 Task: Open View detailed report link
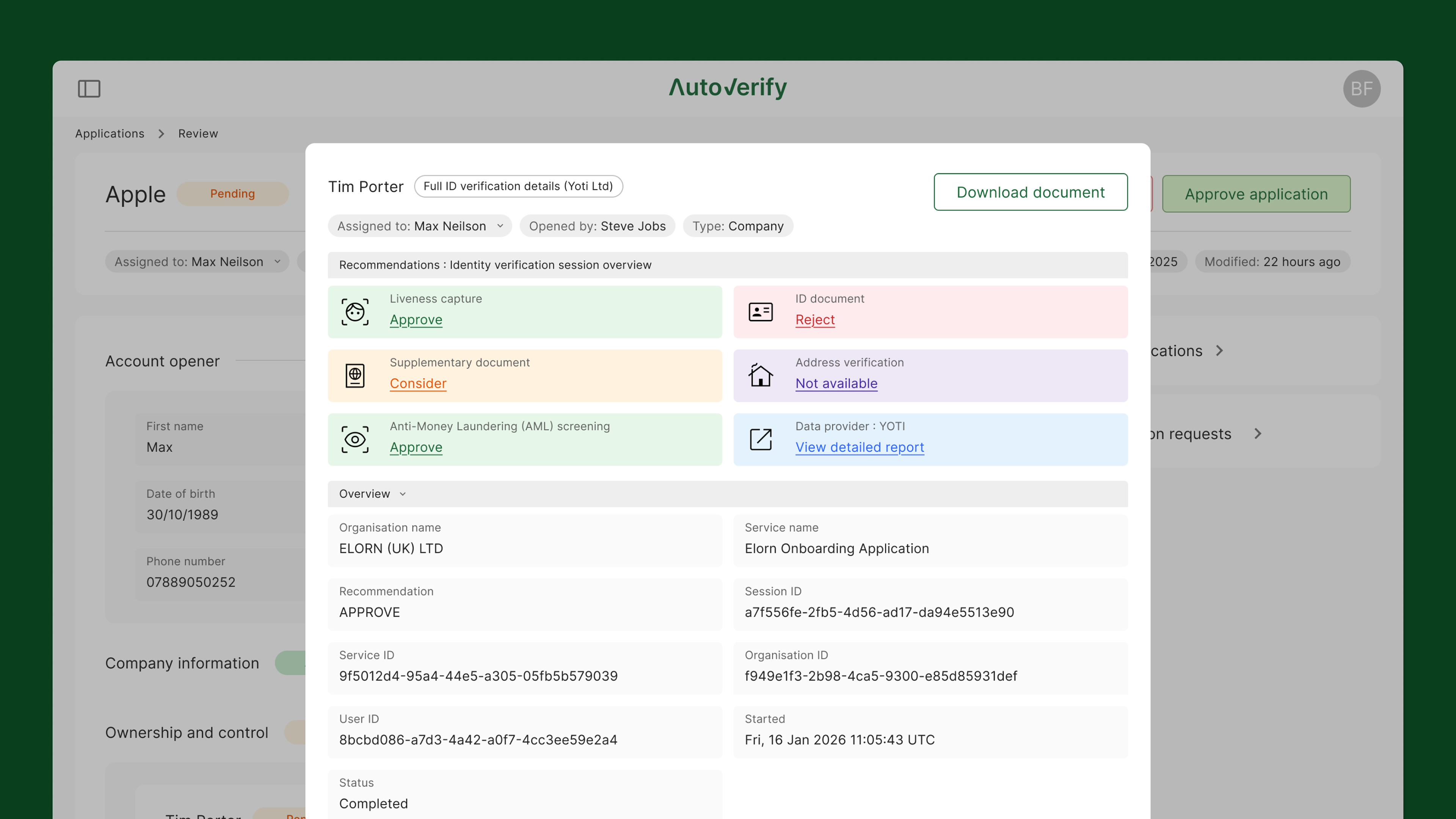pos(859,447)
